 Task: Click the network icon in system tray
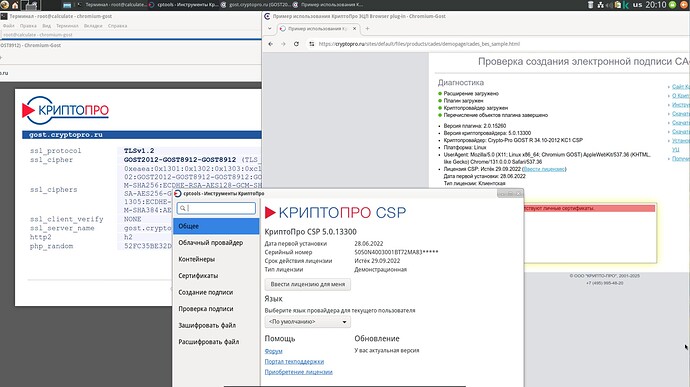pos(601,5)
